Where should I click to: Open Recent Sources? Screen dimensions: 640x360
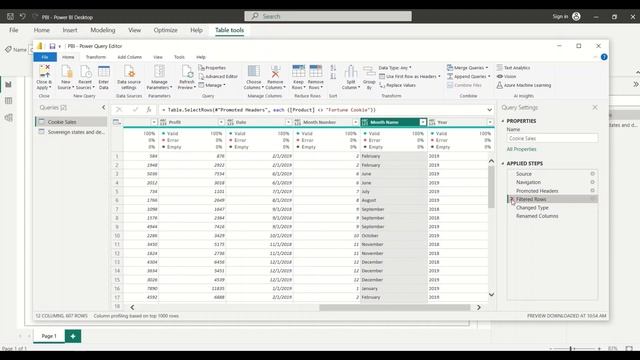(85, 77)
